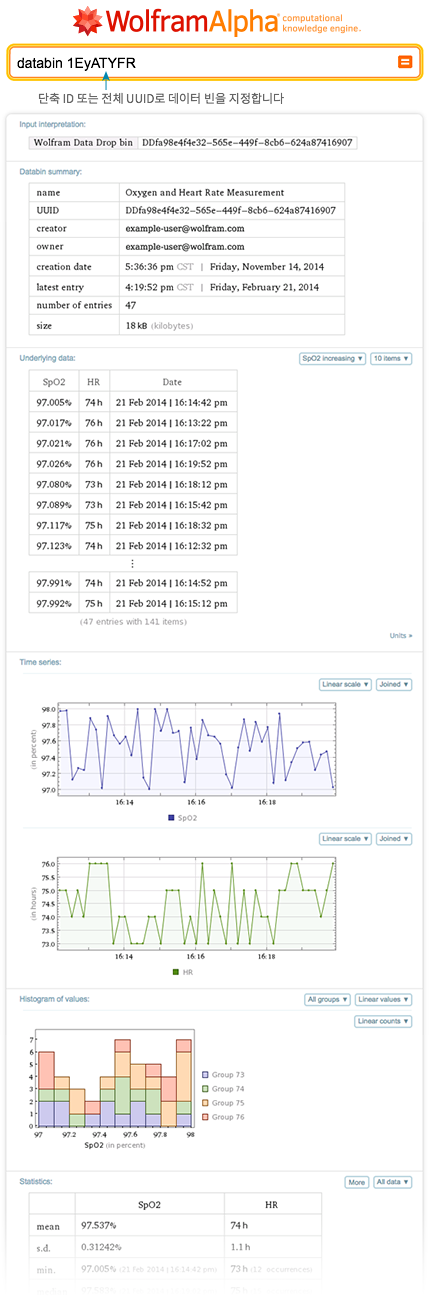Open the SpO2 increasing sort dropdown
This screenshot has height=1297, width=429.
click(x=332, y=358)
